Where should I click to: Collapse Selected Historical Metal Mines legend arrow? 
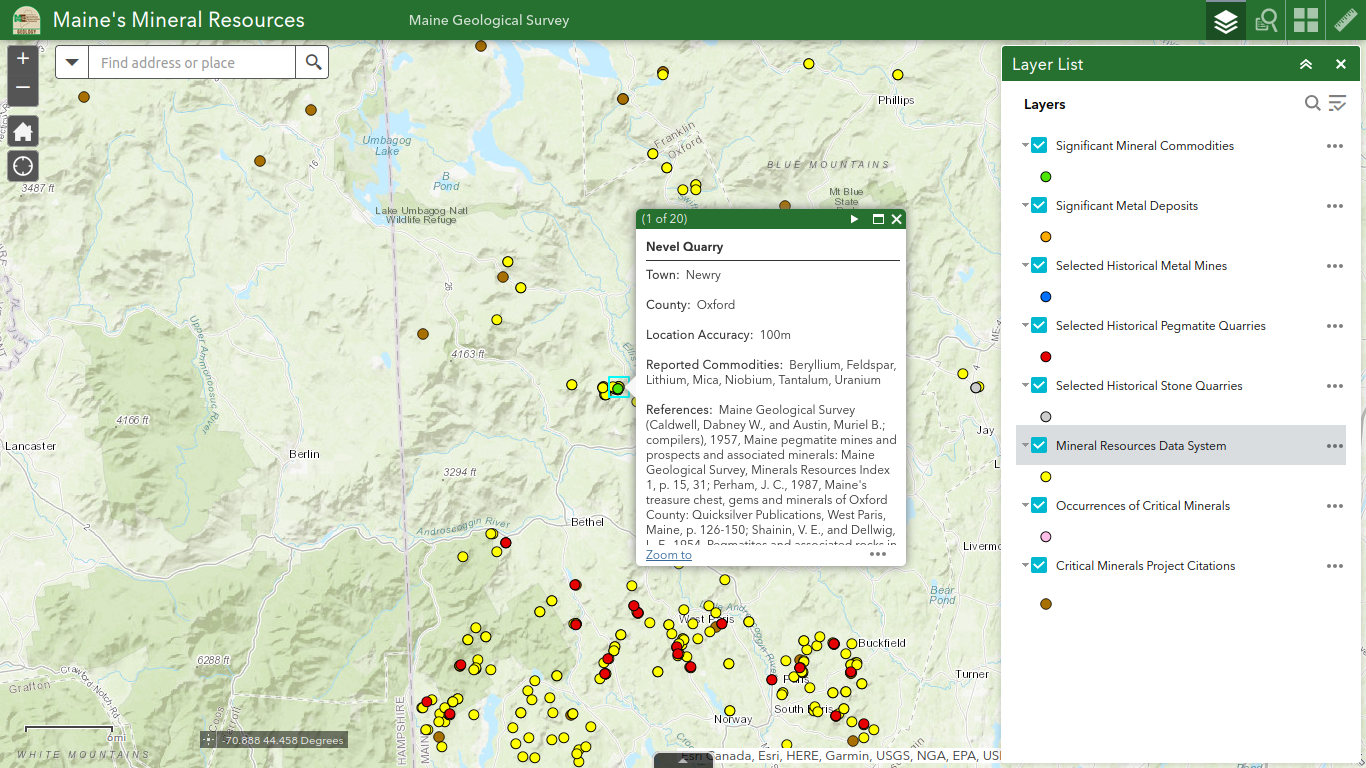(1025, 265)
